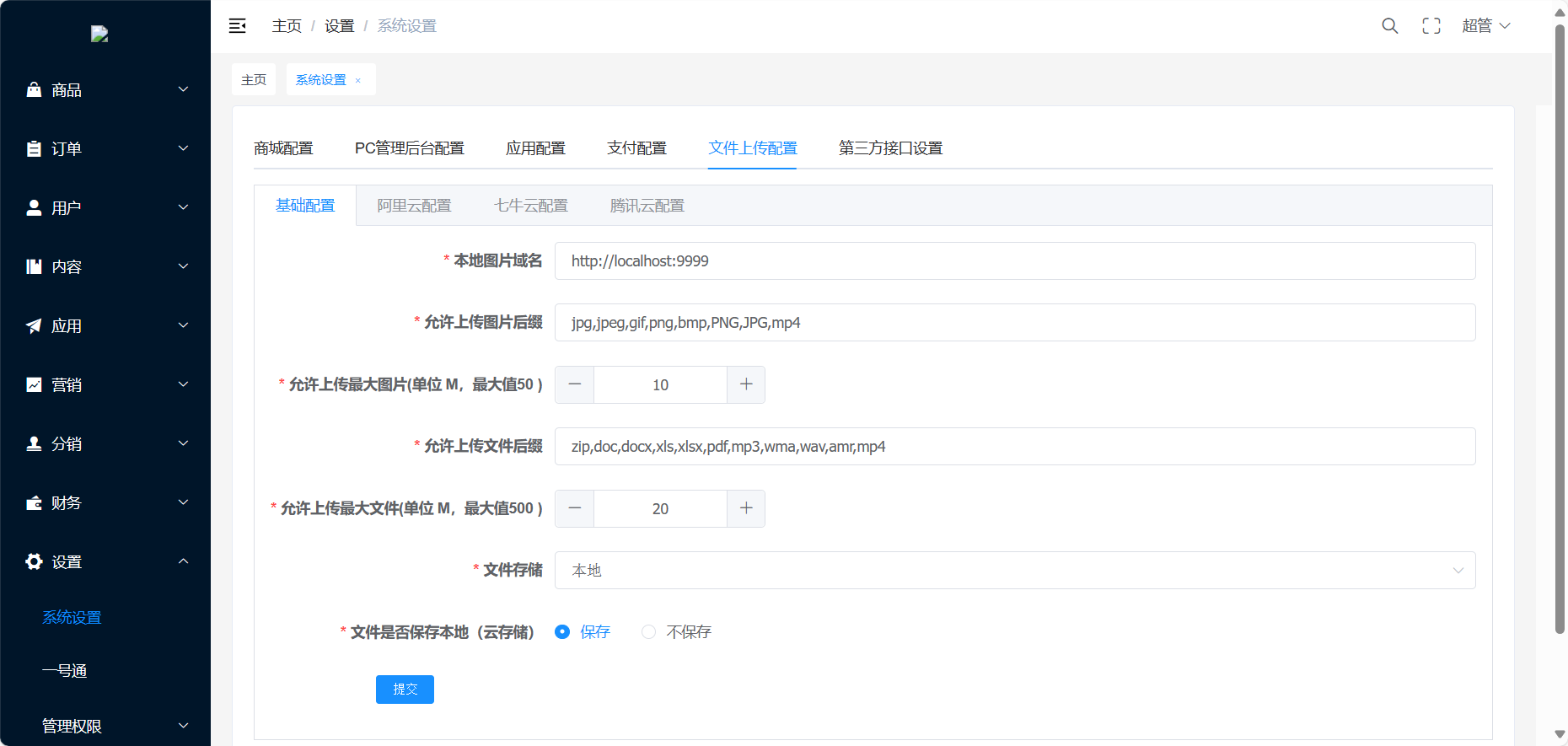Click the 主页 breadcrumb link
The height and width of the screenshot is (746, 1568).
click(x=287, y=26)
